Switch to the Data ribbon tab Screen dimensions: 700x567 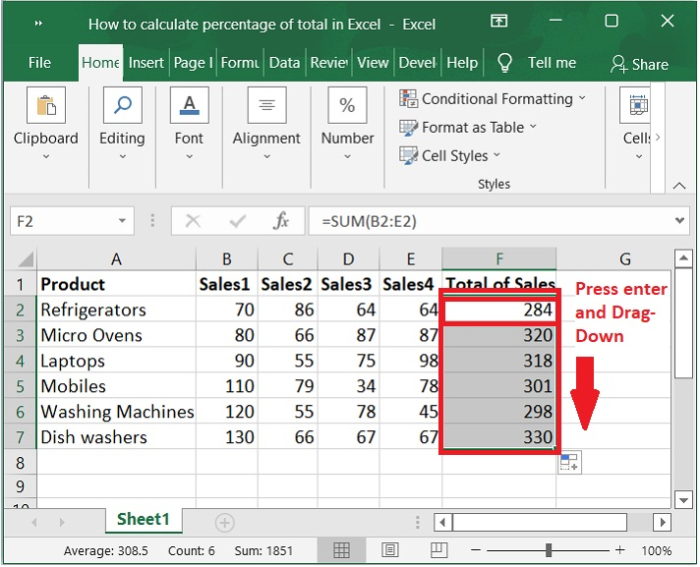pos(284,62)
